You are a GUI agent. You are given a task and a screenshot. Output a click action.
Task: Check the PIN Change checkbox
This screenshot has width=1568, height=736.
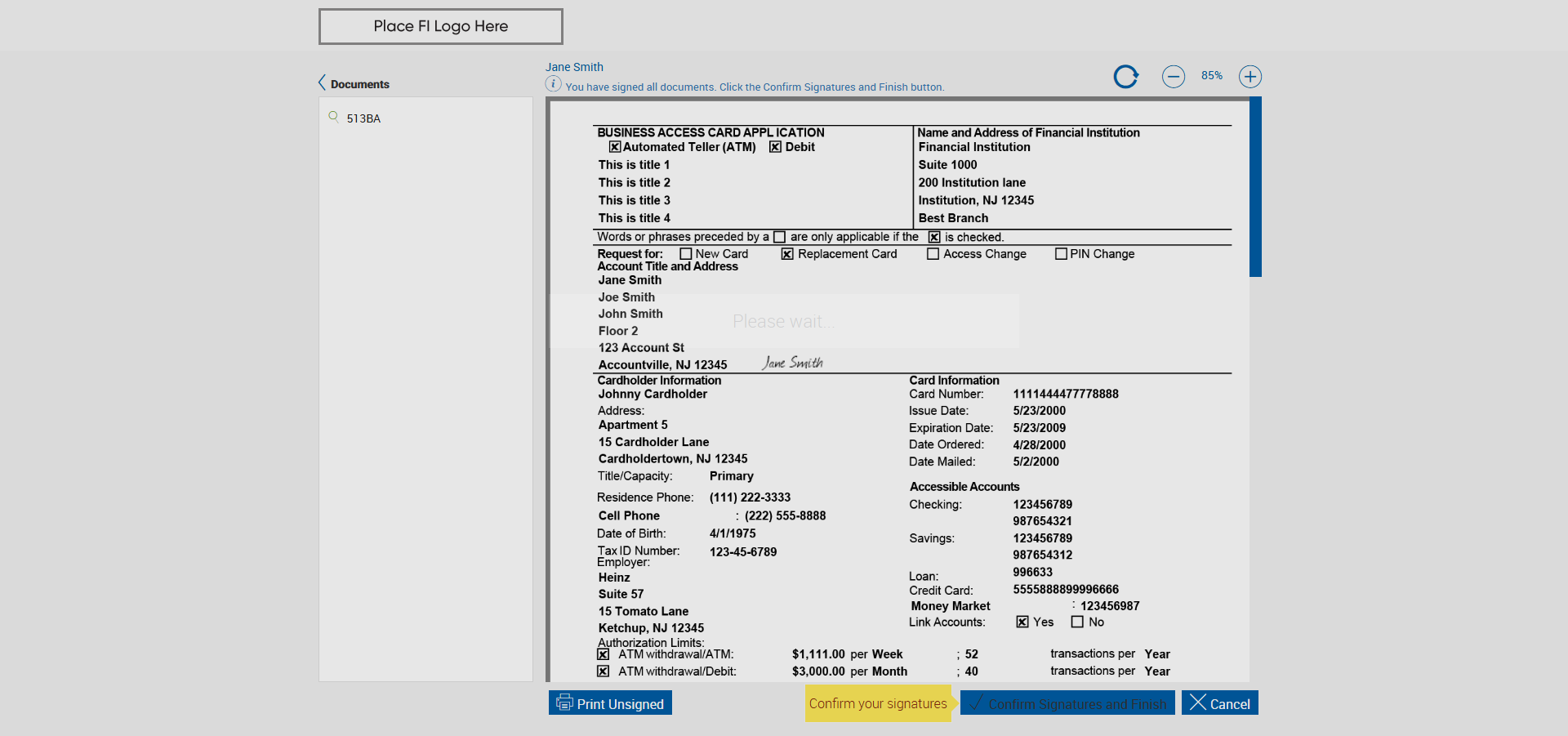click(1061, 254)
